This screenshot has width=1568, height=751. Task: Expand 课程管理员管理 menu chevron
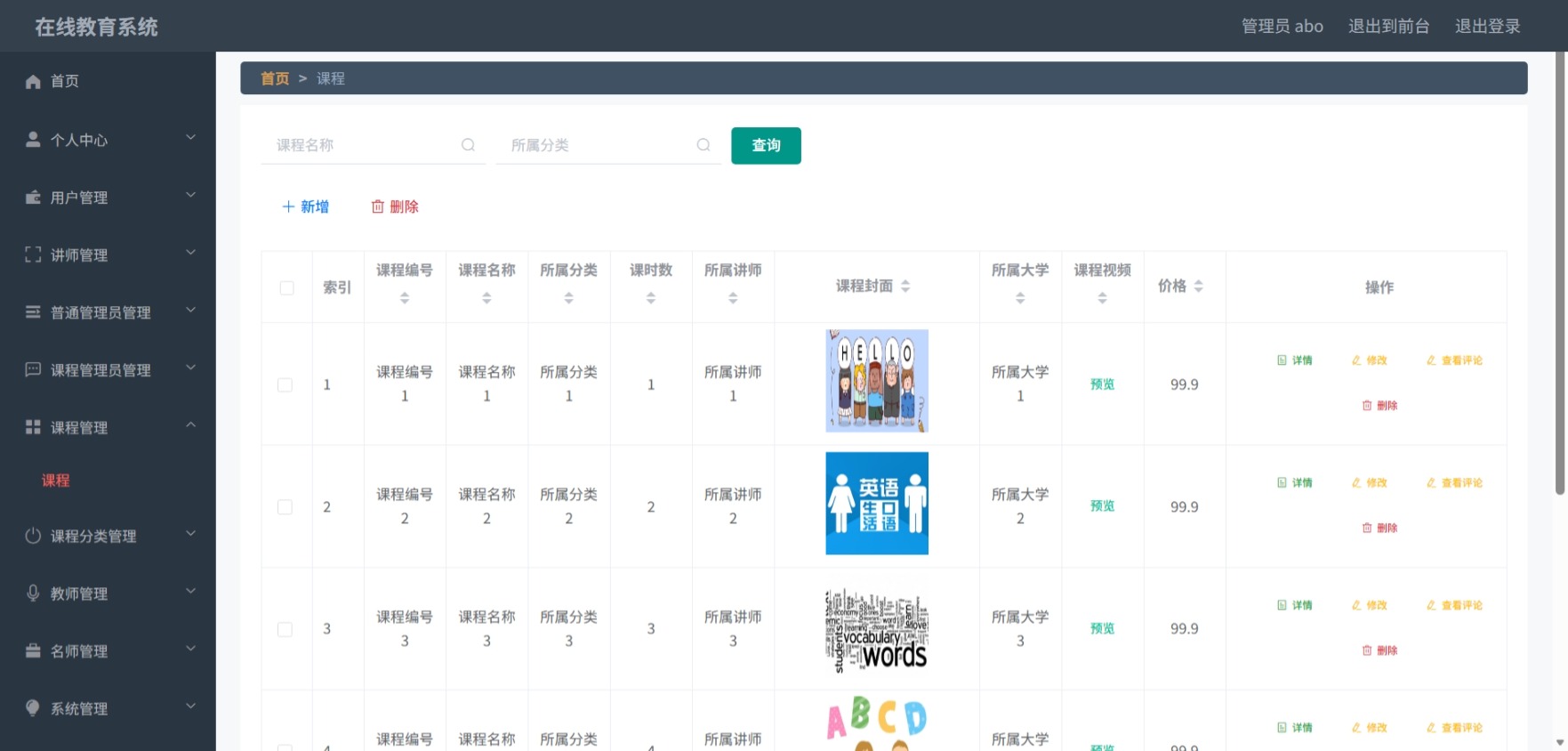point(190,368)
